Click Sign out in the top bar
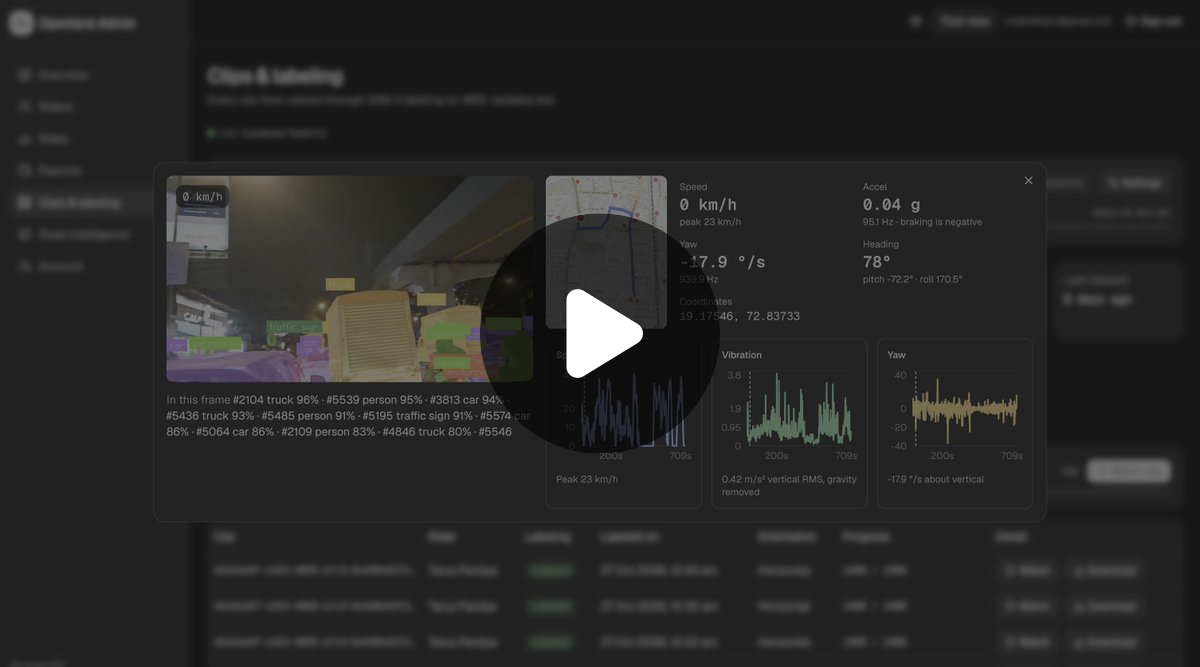This screenshot has height=667, width=1200. click(x=1153, y=21)
